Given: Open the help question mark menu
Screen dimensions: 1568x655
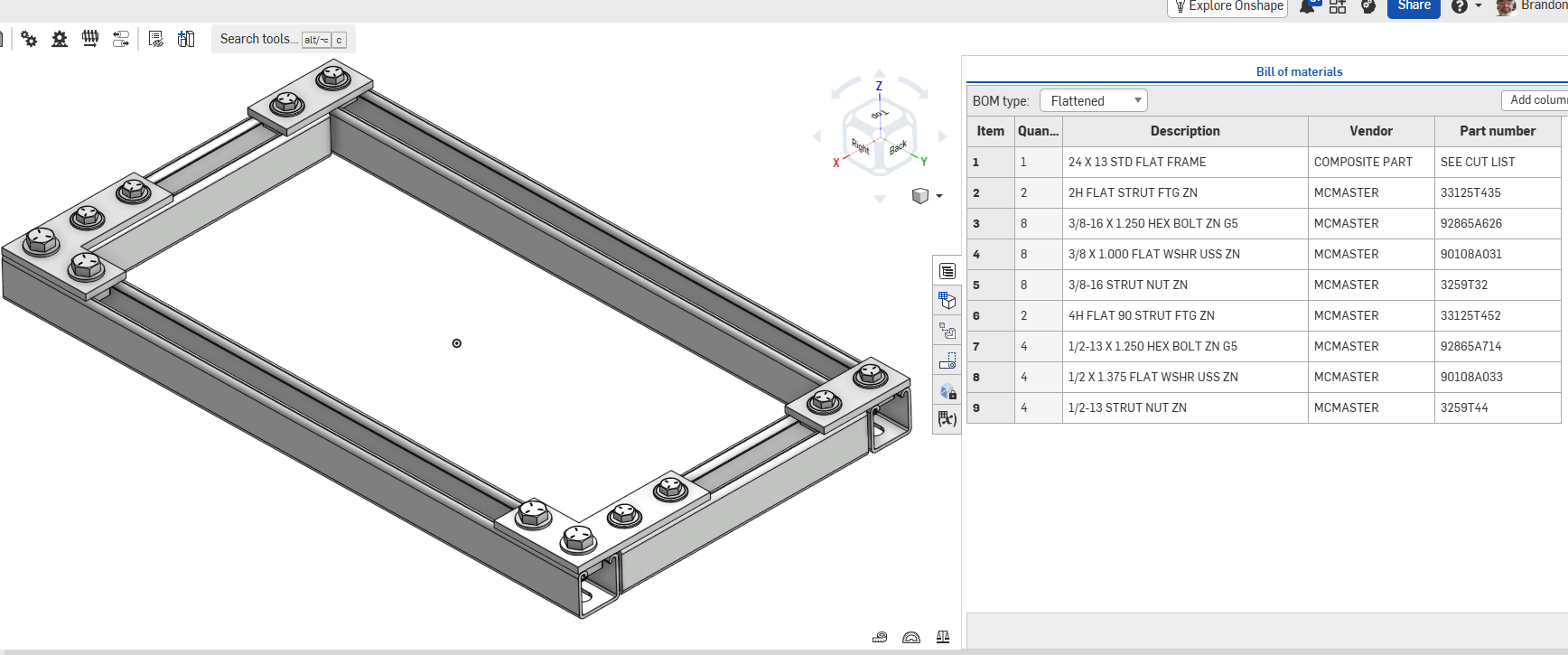Looking at the screenshot, I should tap(1466, 6).
